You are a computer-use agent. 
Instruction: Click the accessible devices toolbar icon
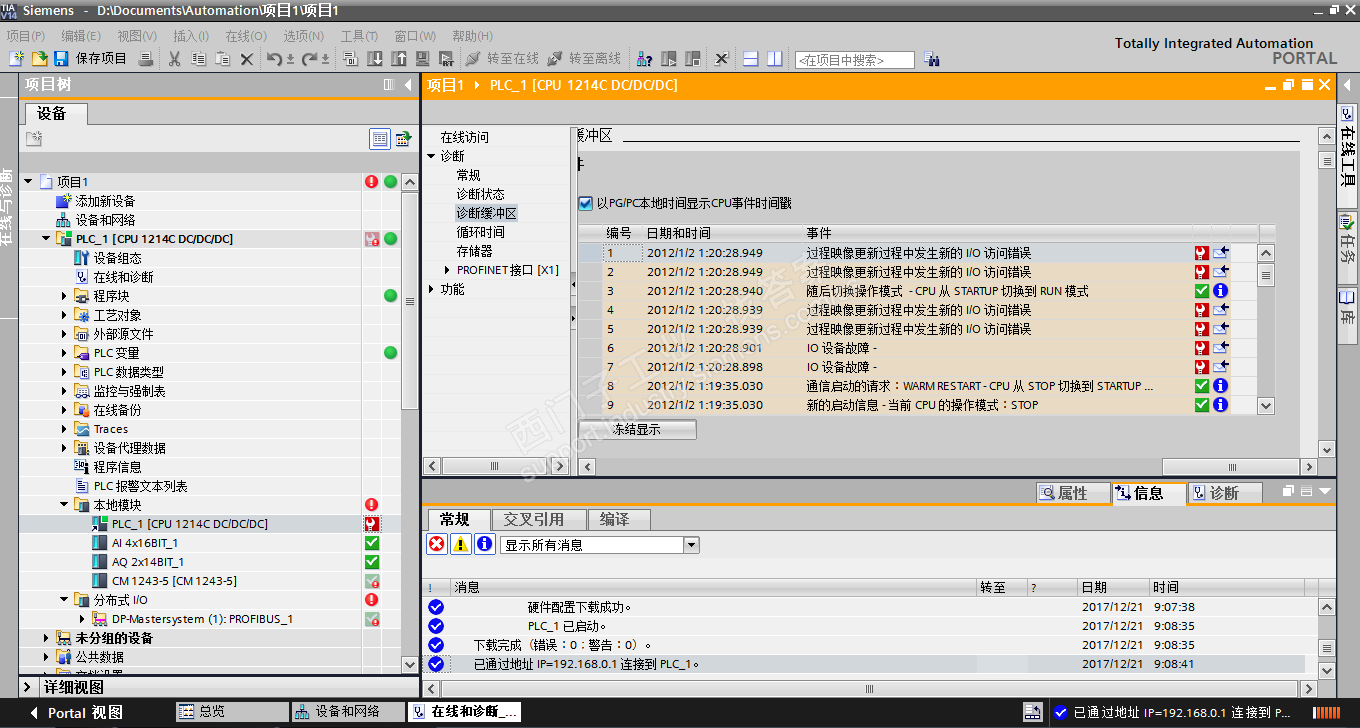[645, 59]
